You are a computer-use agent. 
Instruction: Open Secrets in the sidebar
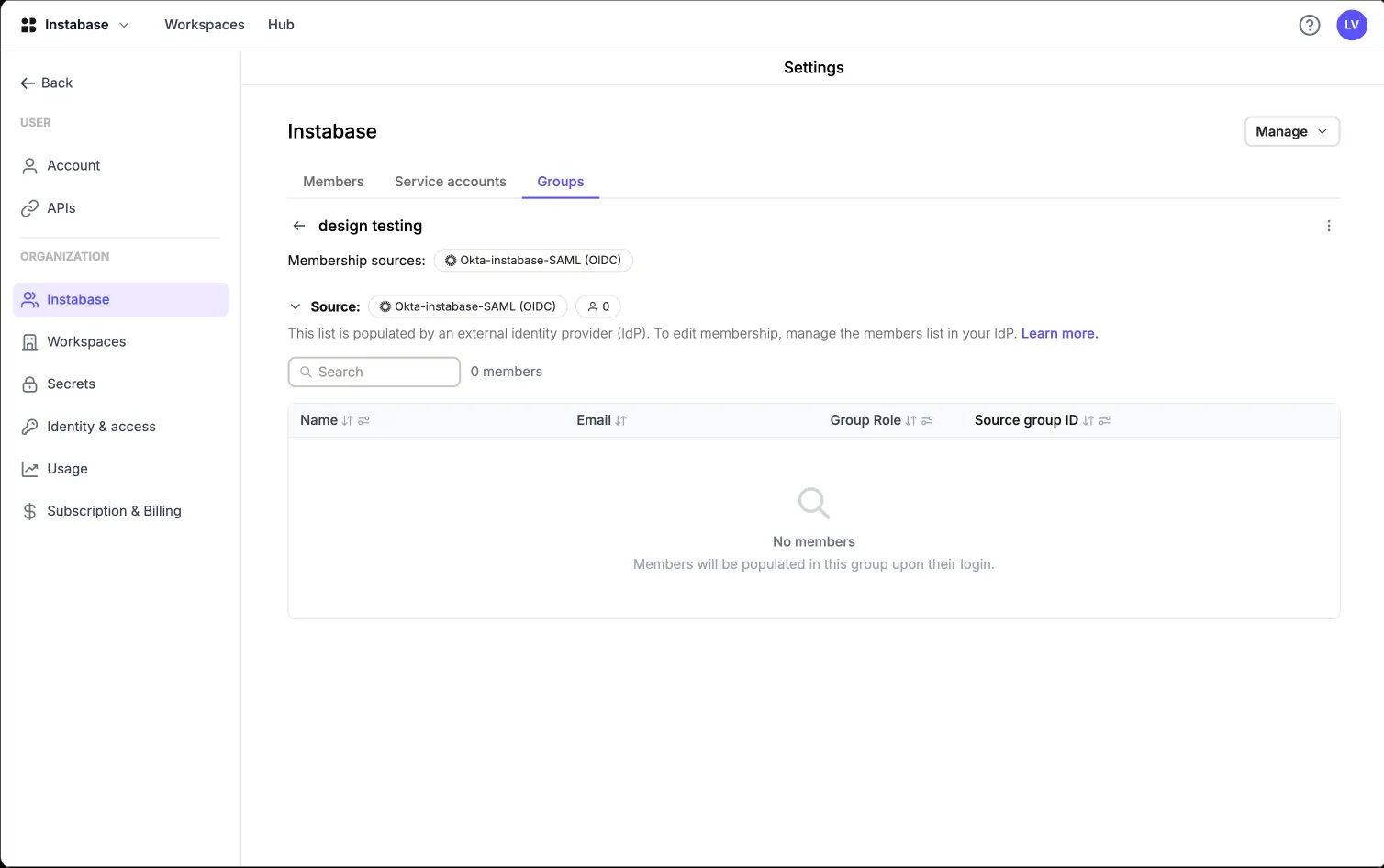(x=120, y=384)
